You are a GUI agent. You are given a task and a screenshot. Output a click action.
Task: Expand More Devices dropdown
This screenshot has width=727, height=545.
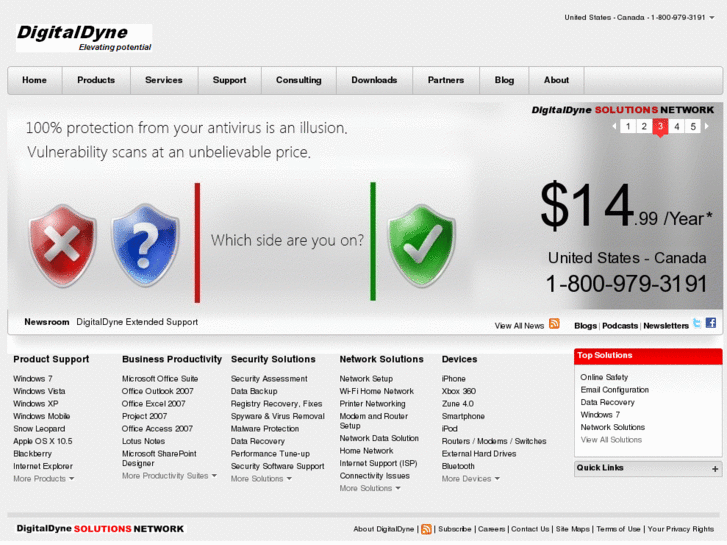pyautogui.click(x=471, y=479)
